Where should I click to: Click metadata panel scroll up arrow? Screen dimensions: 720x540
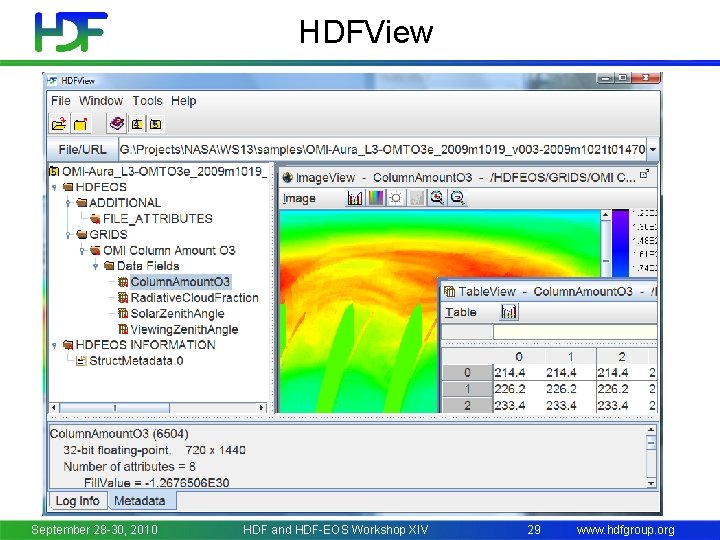pyautogui.click(x=651, y=430)
